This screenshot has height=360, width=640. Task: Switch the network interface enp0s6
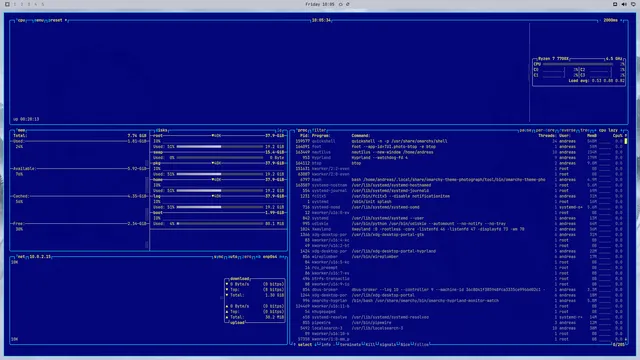pyautogui.click(x=270, y=257)
